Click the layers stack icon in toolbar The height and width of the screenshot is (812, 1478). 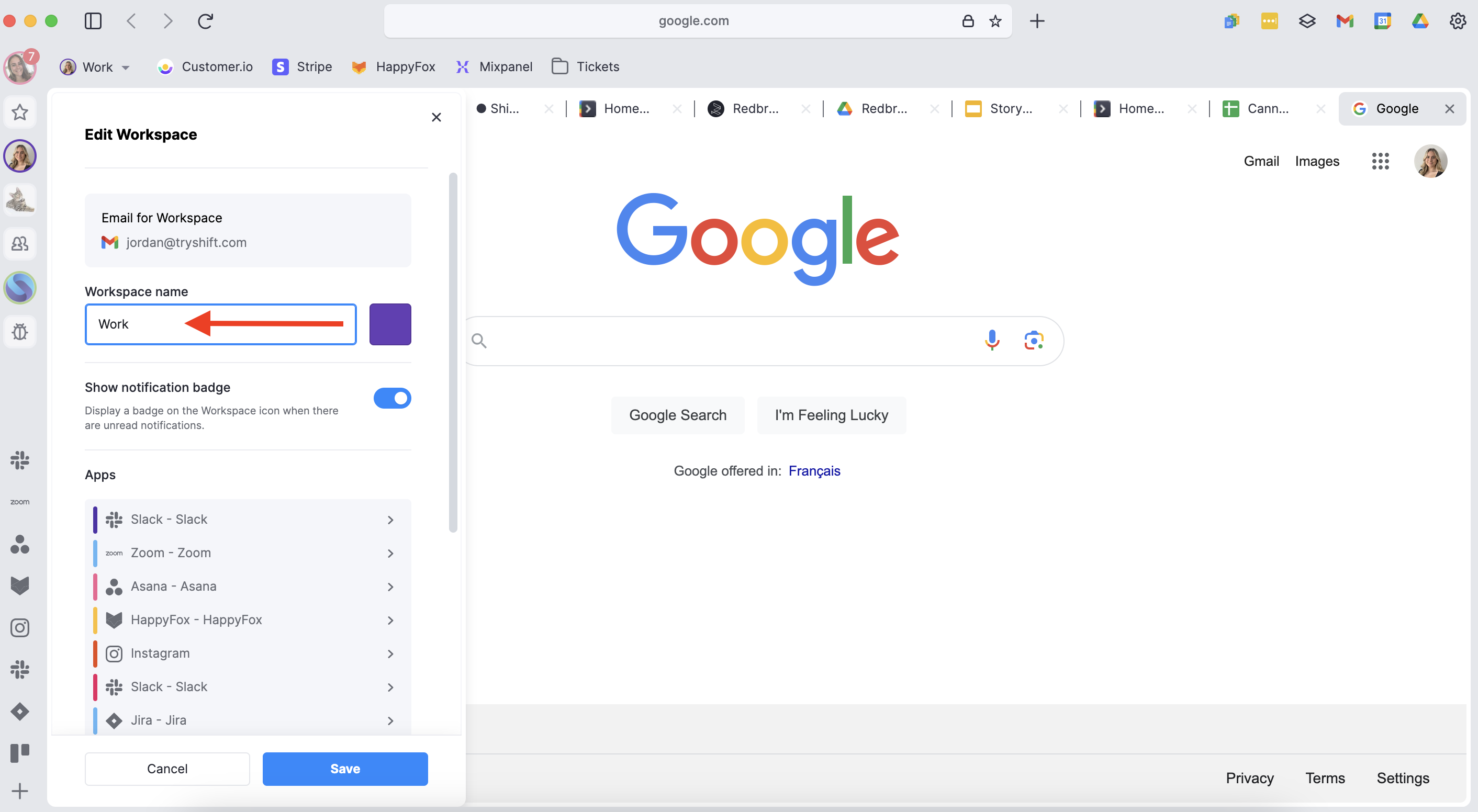1307,21
